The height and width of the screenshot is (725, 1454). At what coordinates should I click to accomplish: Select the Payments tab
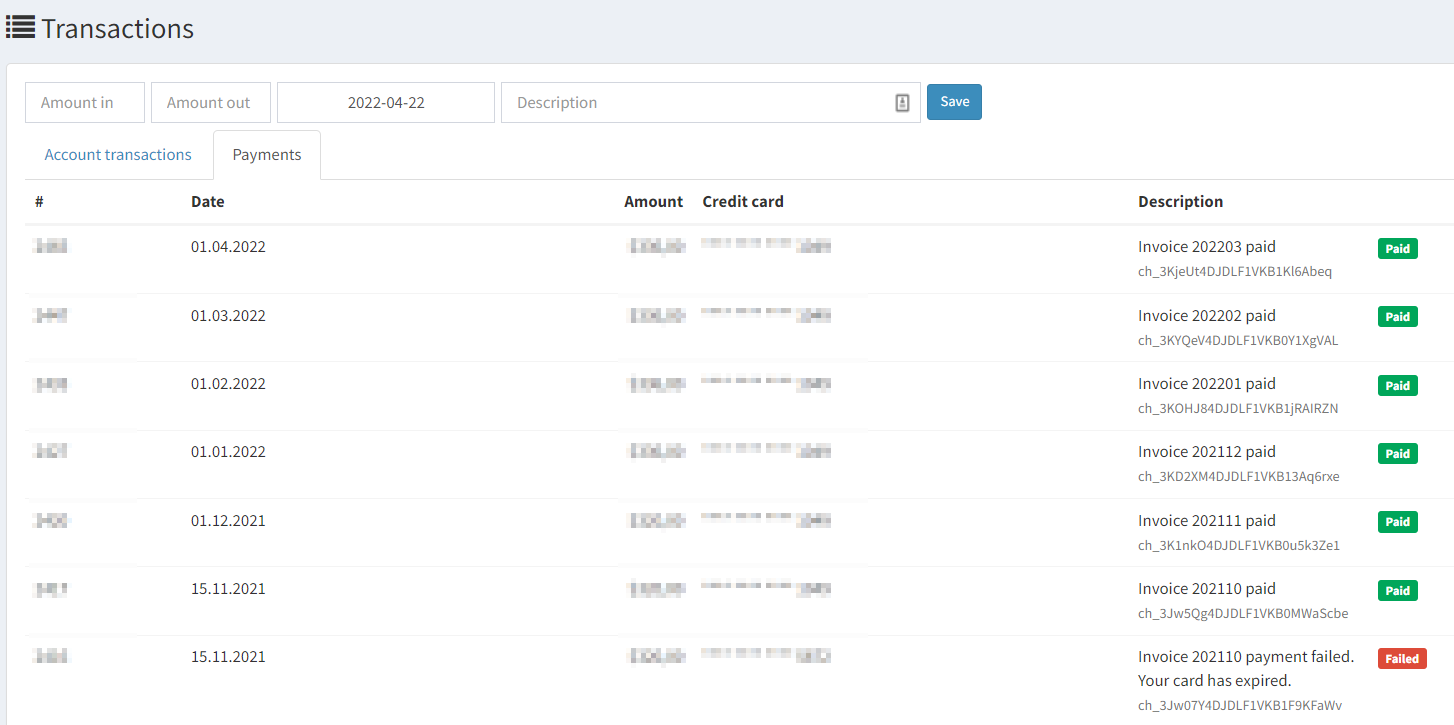(267, 155)
